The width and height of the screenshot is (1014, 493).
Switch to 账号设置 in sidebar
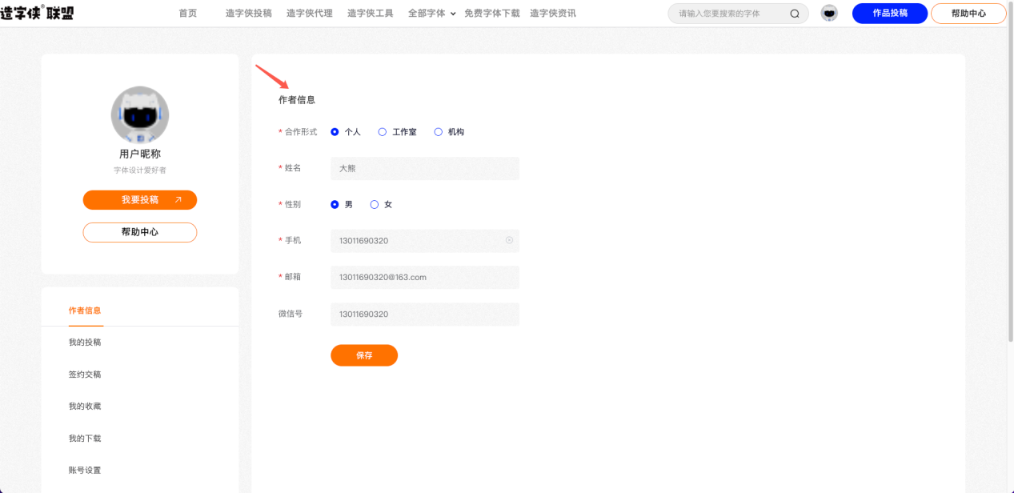click(85, 470)
